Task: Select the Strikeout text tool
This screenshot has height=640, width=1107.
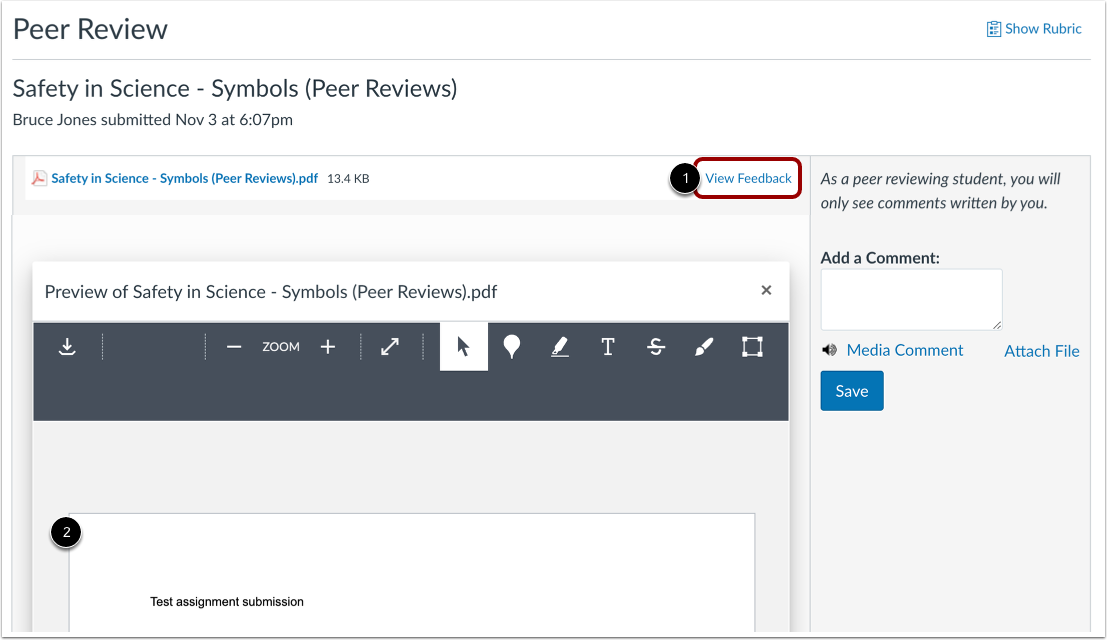Action: [x=655, y=346]
